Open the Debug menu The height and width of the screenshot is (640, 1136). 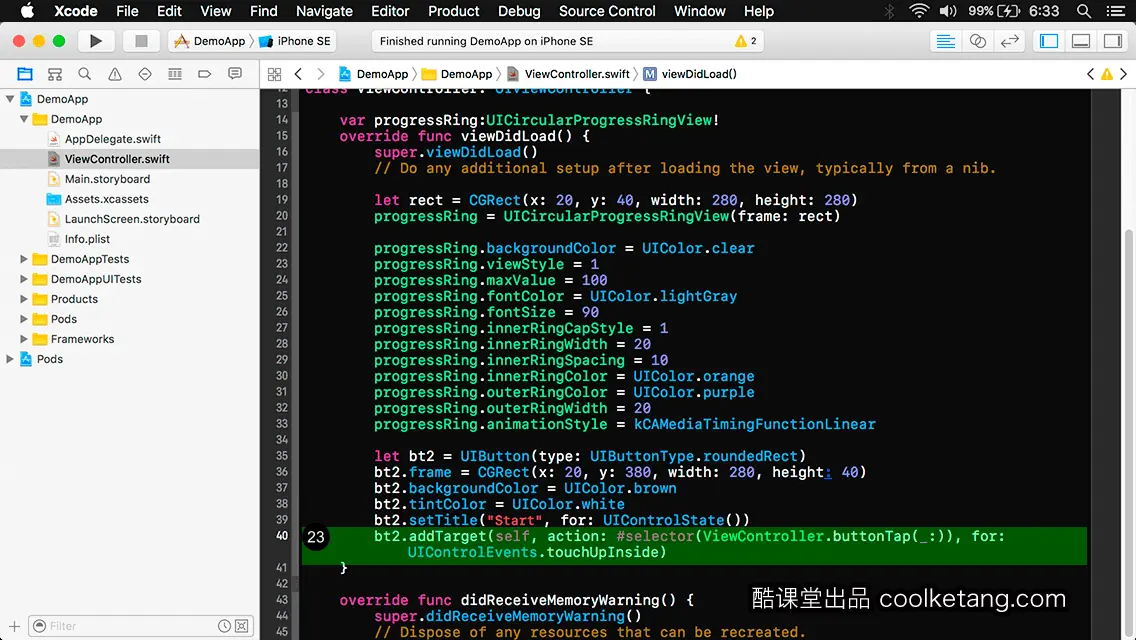519,11
